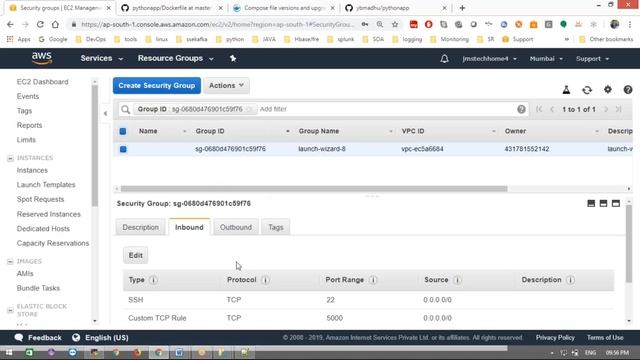
Task: Click the experiments flask icon
Action: (x=566, y=90)
